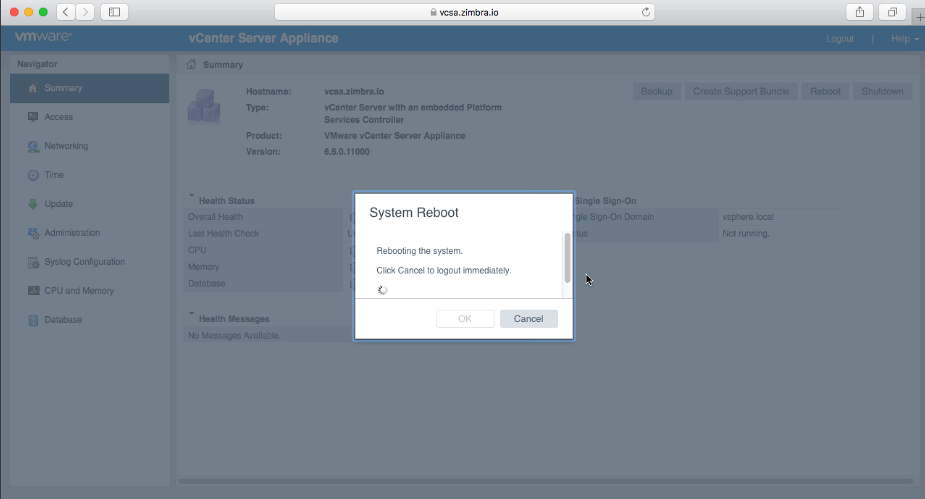Click the Overall Health row label

pos(215,217)
